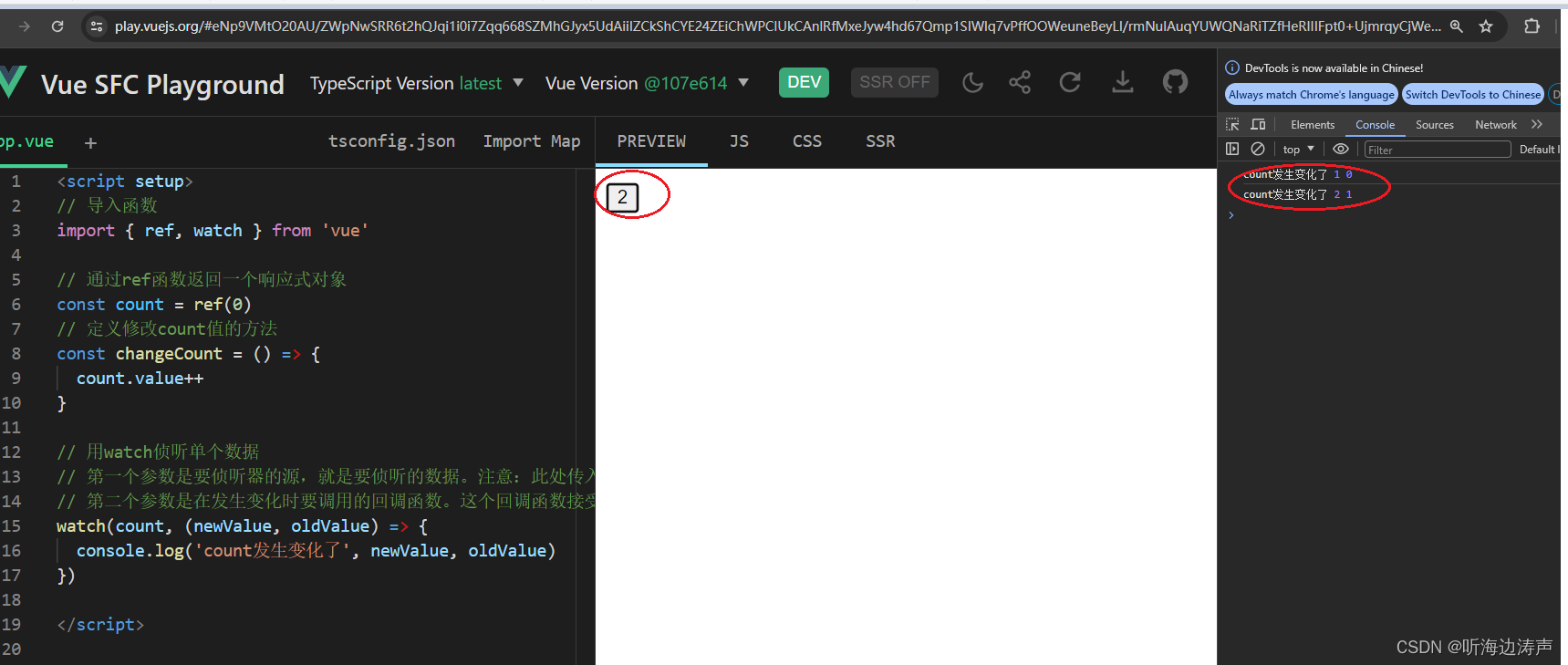The height and width of the screenshot is (665, 1568).
Task: Open the Default log levels dropdown
Action: pyautogui.click(x=1540, y=149)
